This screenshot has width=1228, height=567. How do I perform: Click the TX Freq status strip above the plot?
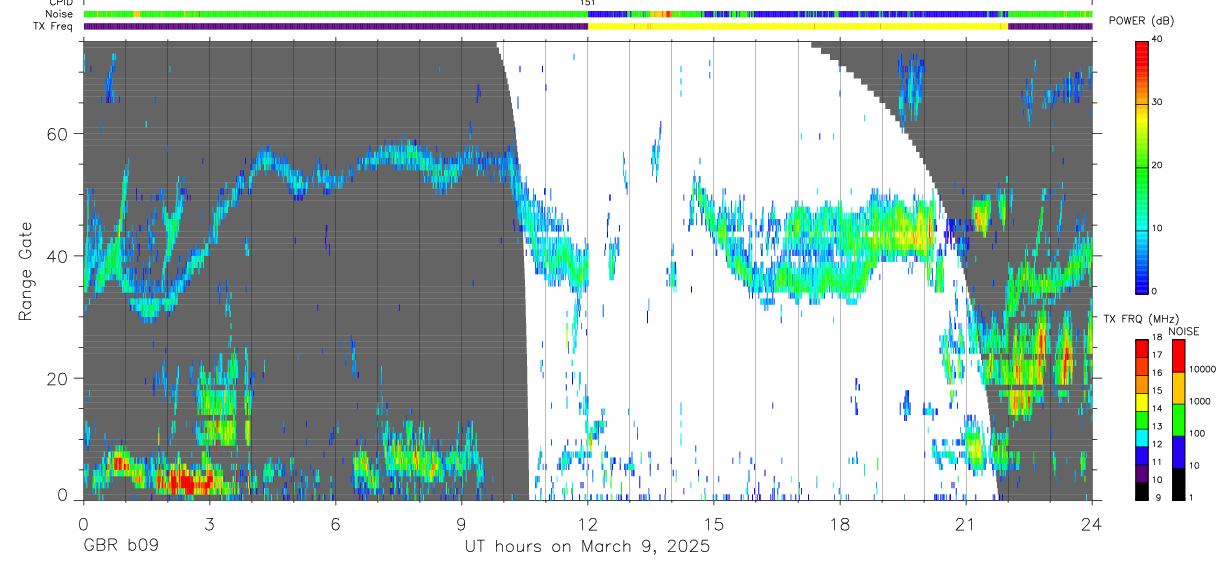[x=588, y=26]
